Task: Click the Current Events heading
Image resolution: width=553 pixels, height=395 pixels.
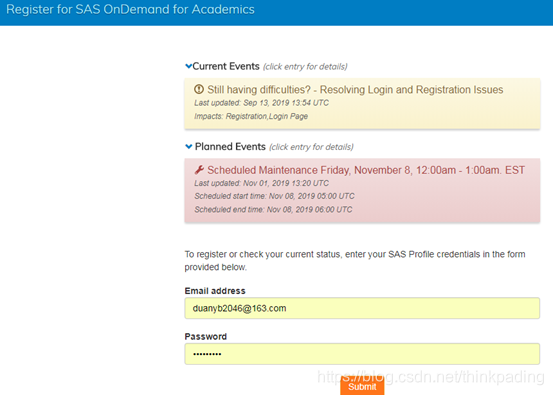Action: 226,66
